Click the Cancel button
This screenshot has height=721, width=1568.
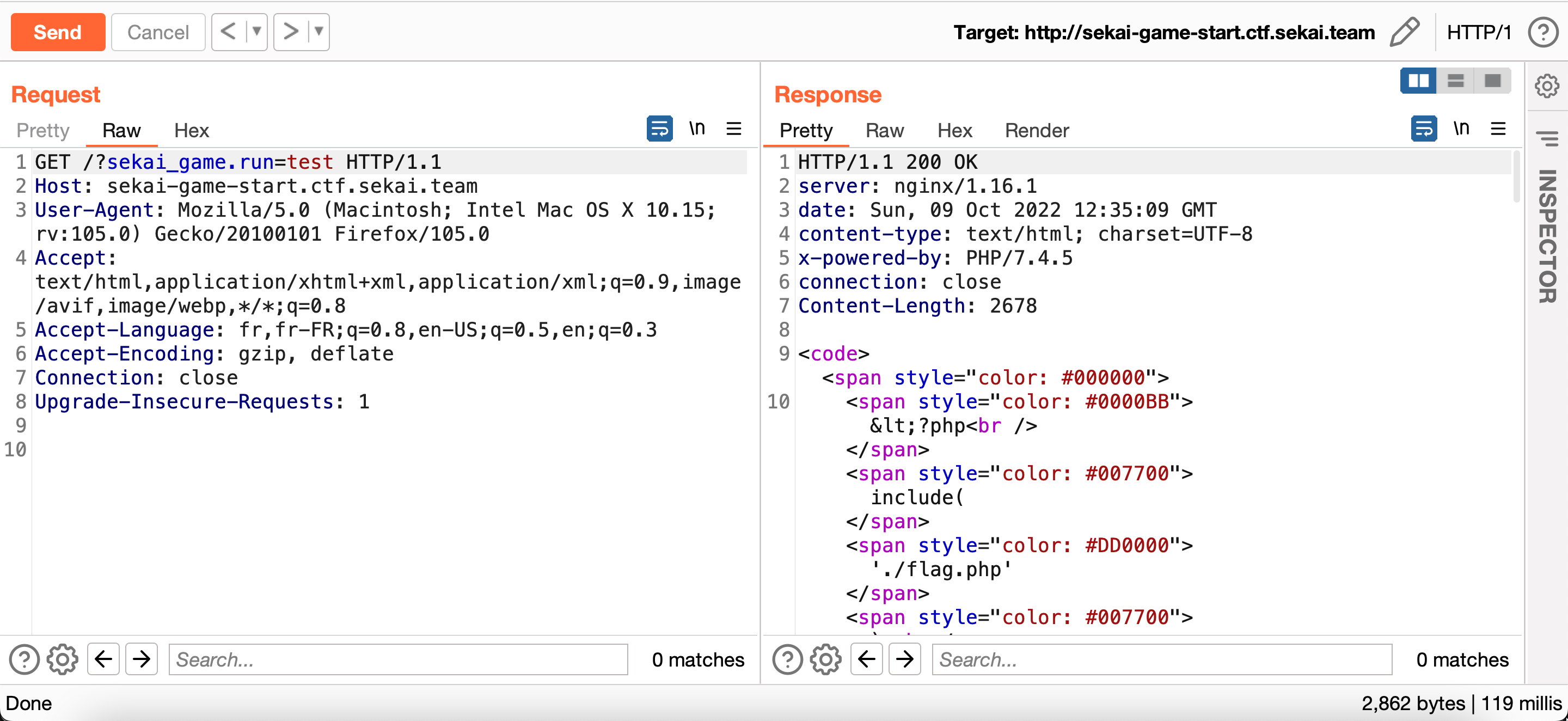158,32
